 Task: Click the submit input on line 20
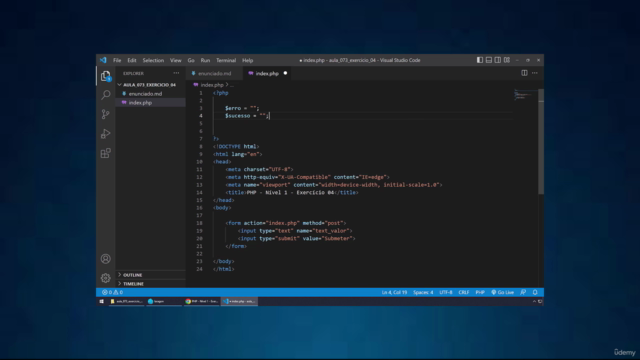click(297, 239)
